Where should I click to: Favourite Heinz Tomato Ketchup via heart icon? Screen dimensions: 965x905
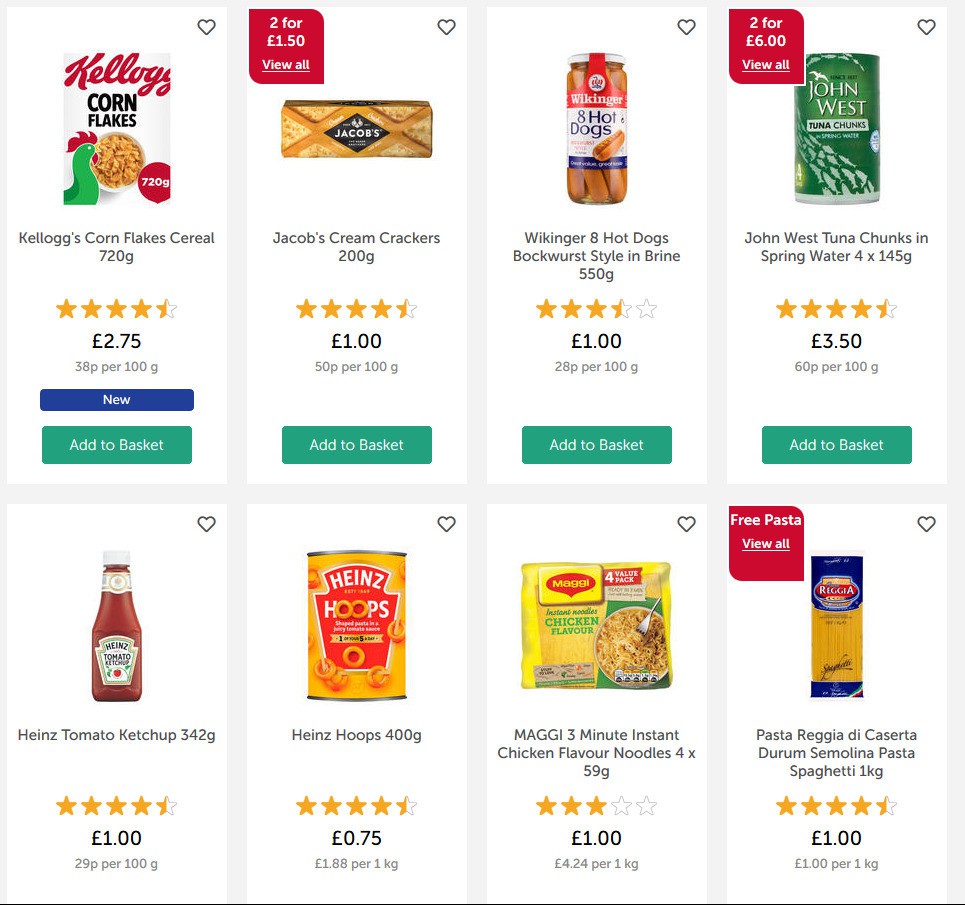pyautogui.click(x=206, y=524)
